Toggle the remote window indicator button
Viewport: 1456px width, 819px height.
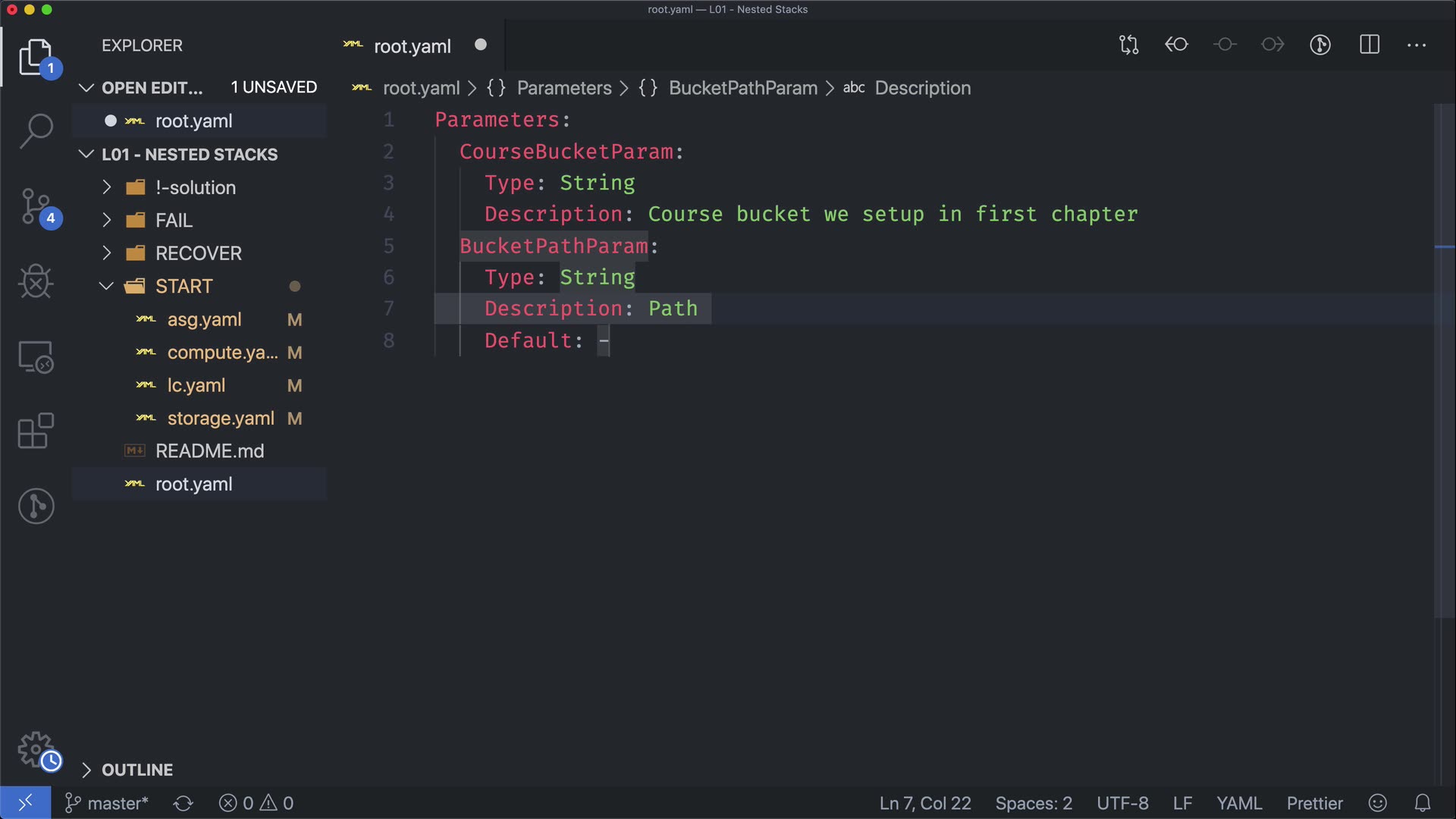[25, 803]
